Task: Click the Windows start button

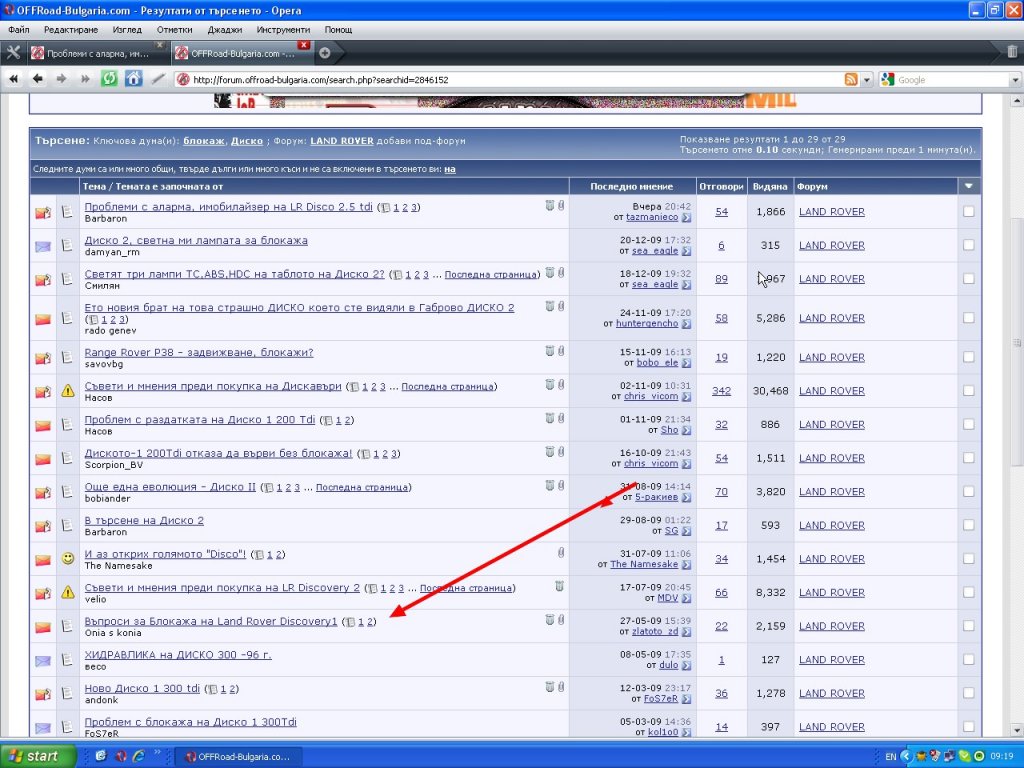Action: pos(38,756)
